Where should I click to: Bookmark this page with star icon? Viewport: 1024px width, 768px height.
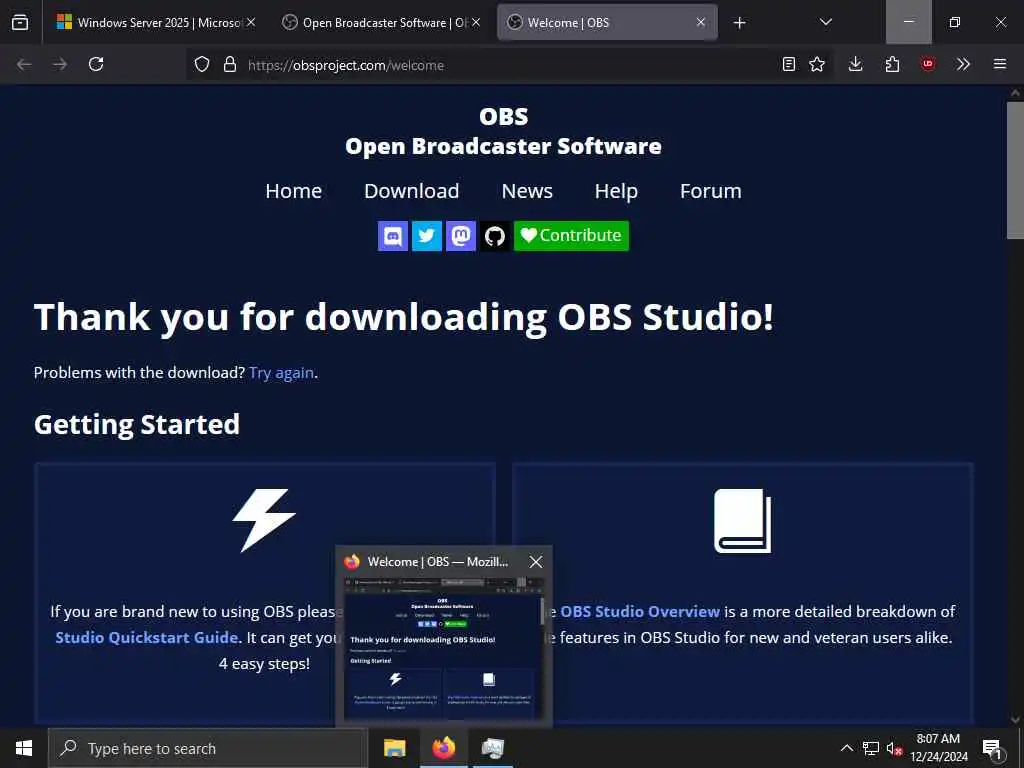coord(817,64)
